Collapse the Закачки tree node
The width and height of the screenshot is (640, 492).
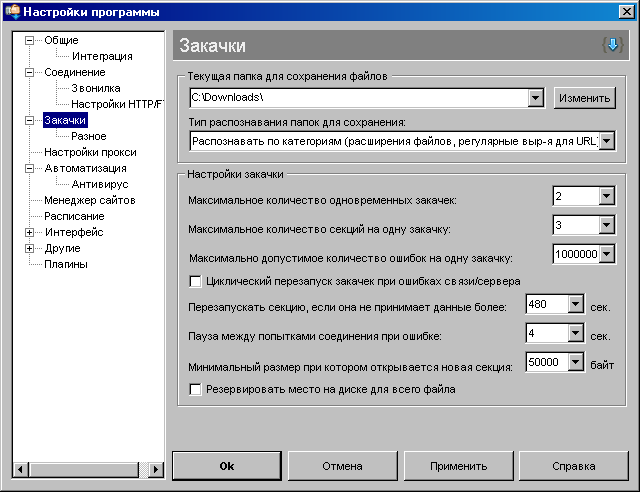pyautogui.click(x=29, y=120)
